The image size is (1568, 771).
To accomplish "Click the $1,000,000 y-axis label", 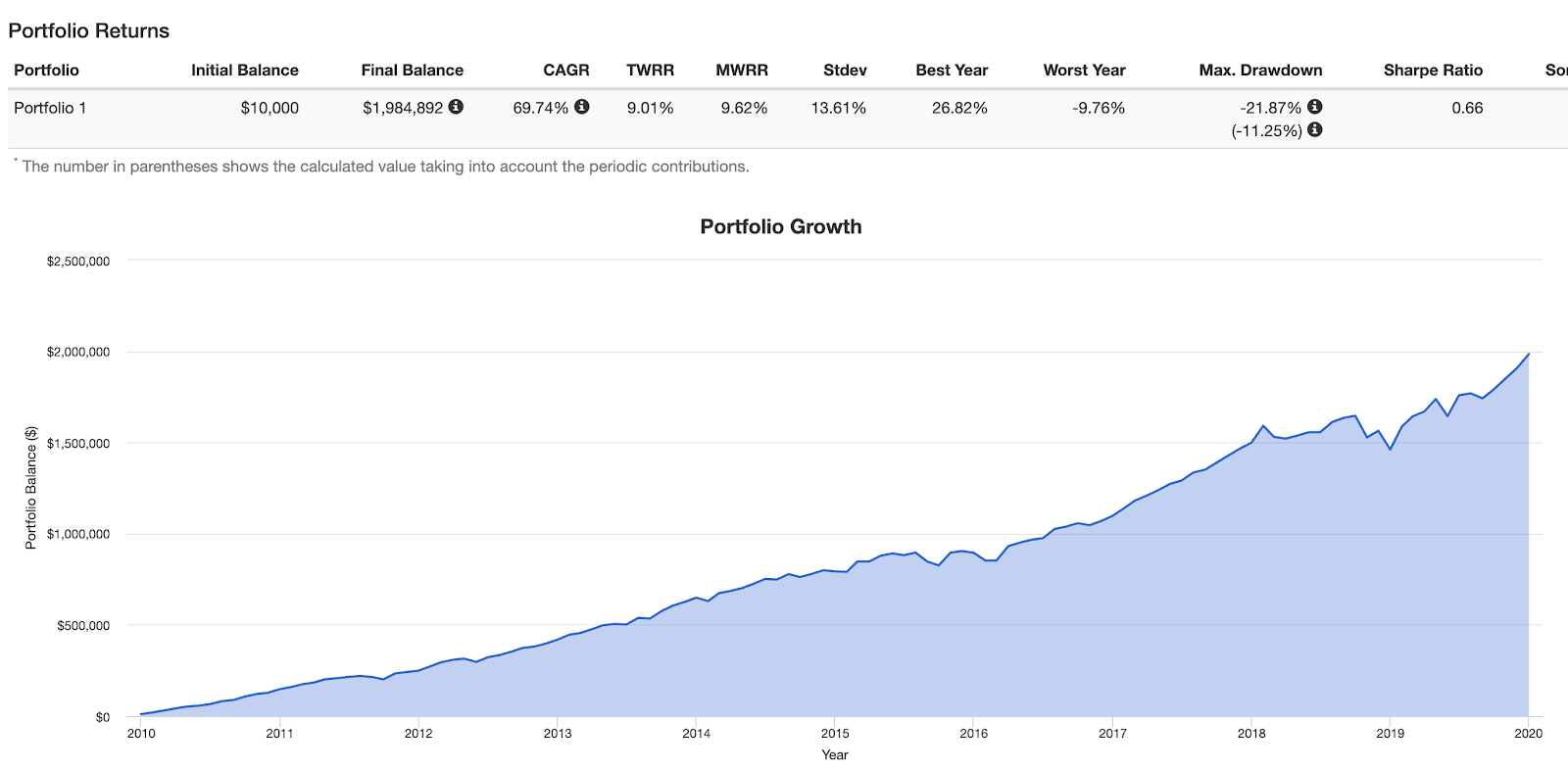I will pos(78,534).
